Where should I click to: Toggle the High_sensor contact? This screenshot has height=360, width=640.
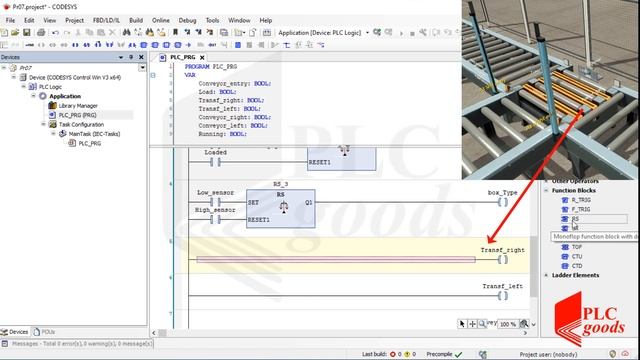pyautogui.click(x=215, y=220)
